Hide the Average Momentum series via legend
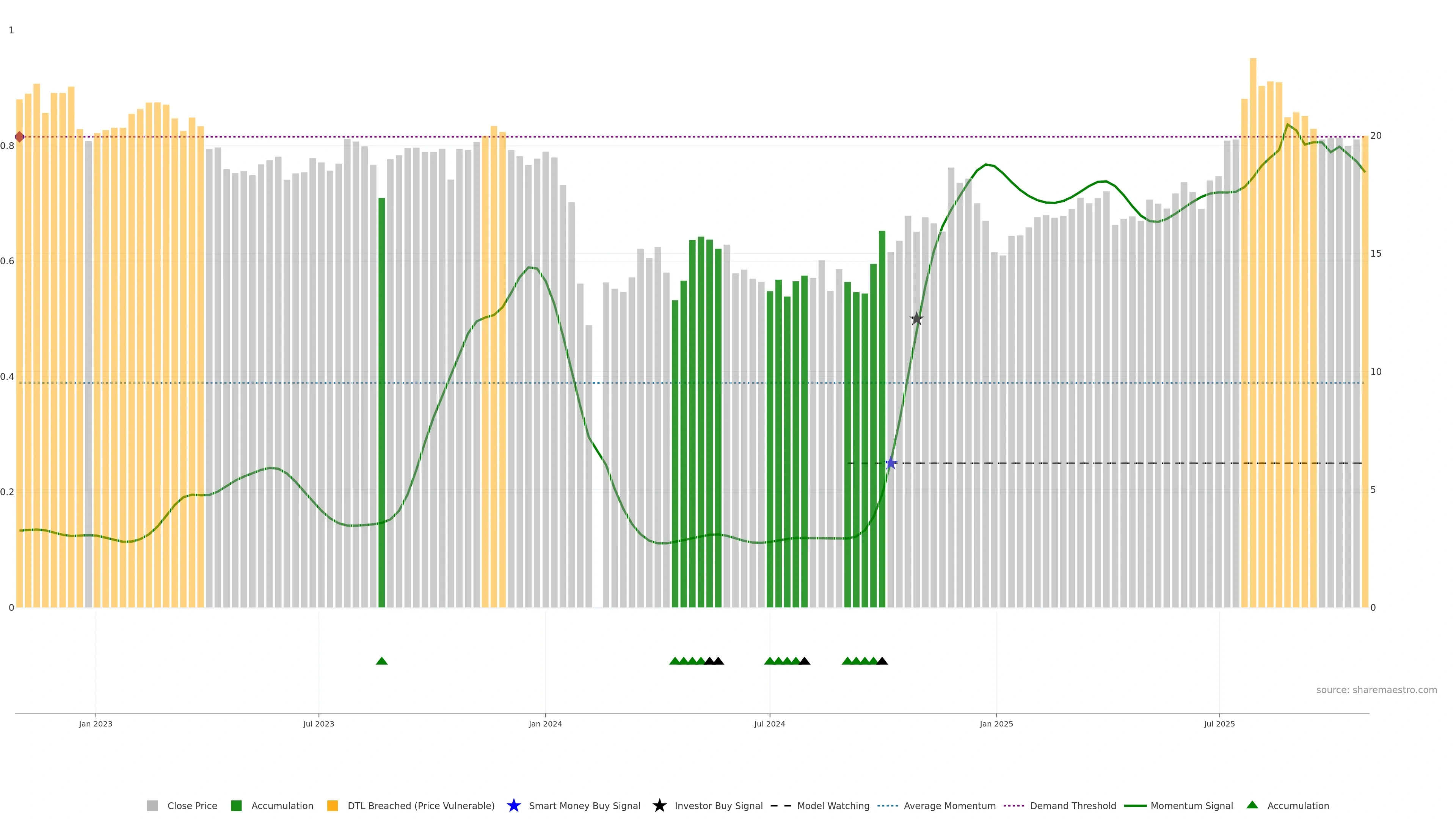Viewport: 1456px width, 819px height. point(949,805)
